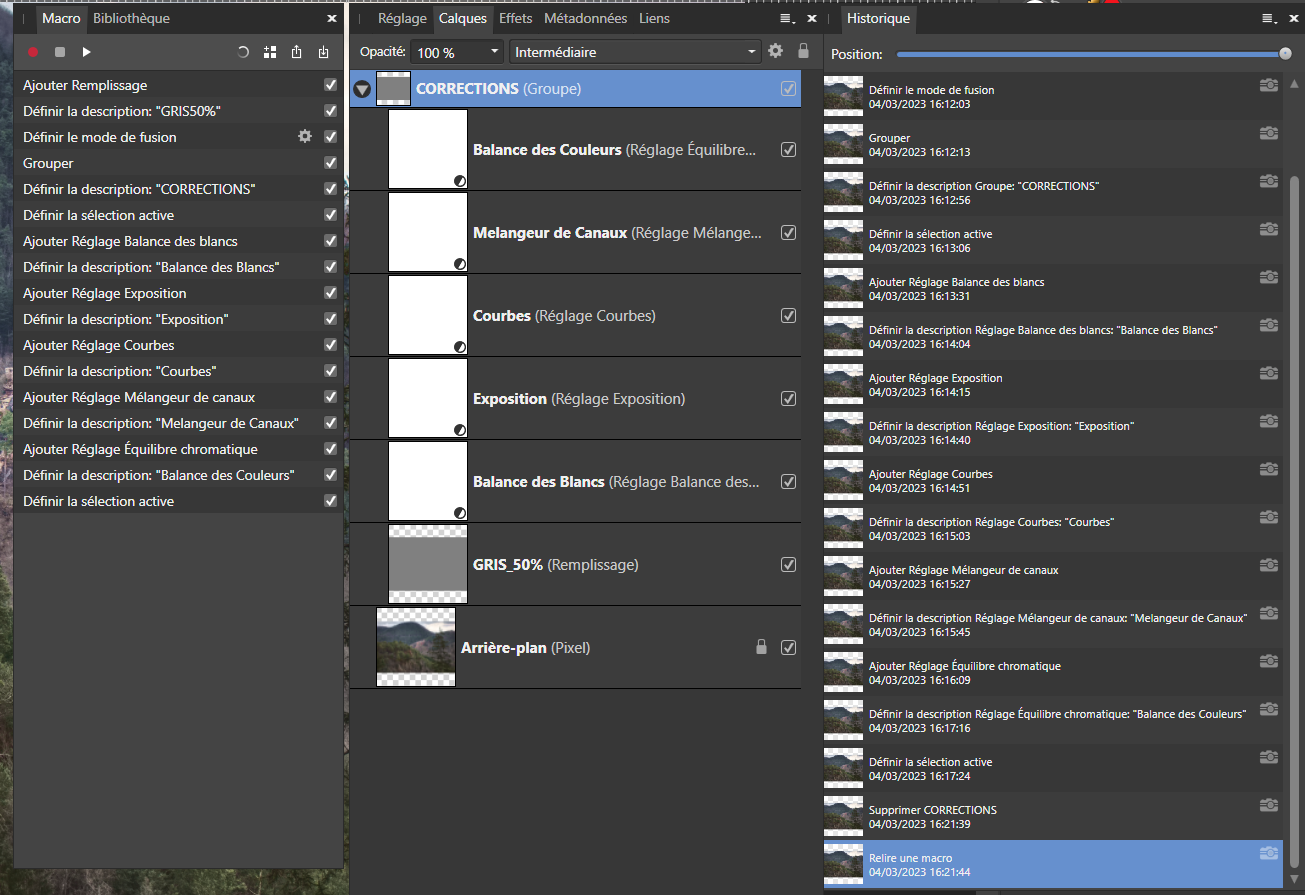
Task: Select the Balance des Blancs layer
Action: tap(576, 482)
